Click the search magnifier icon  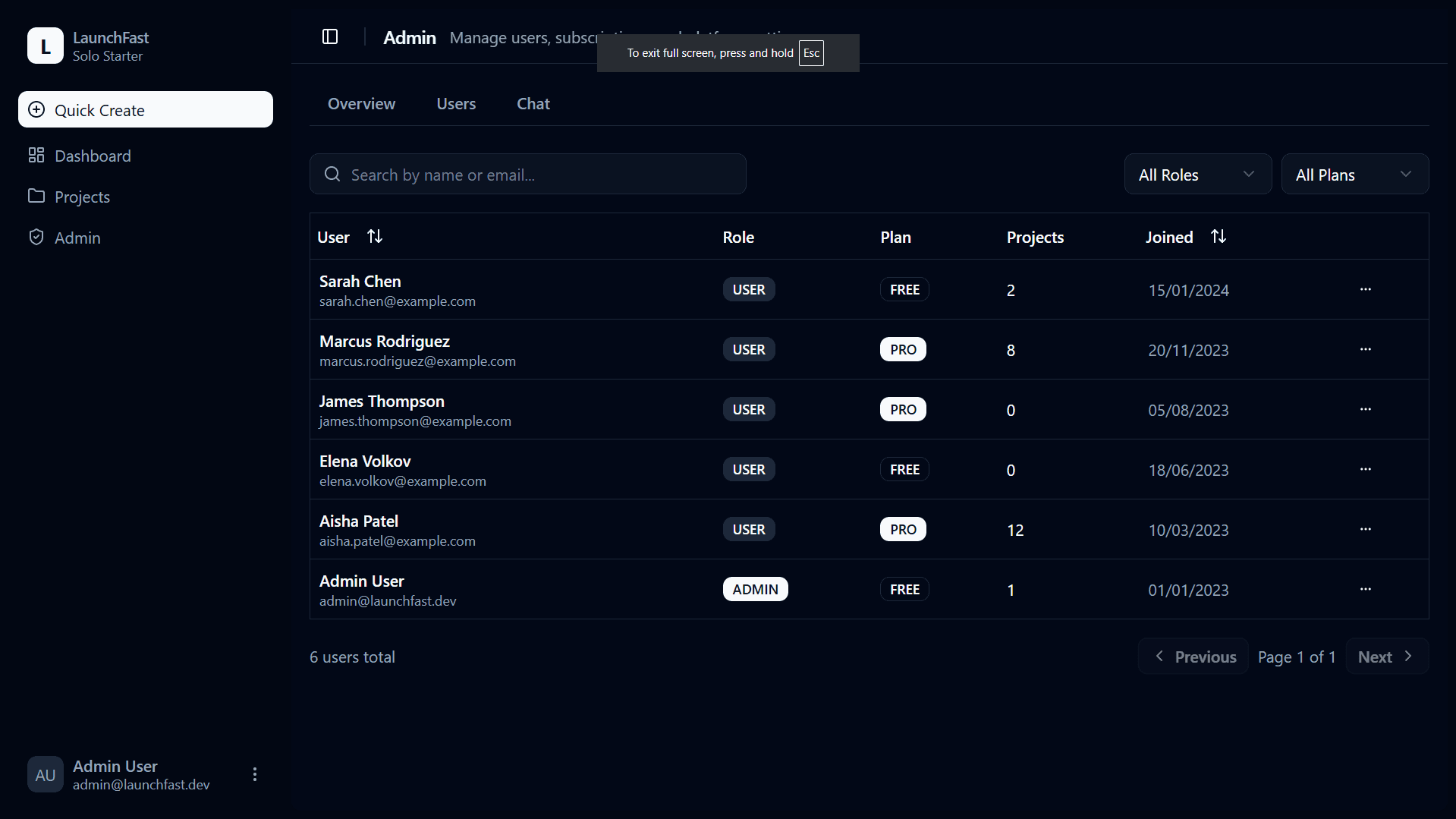pos(332,174)
